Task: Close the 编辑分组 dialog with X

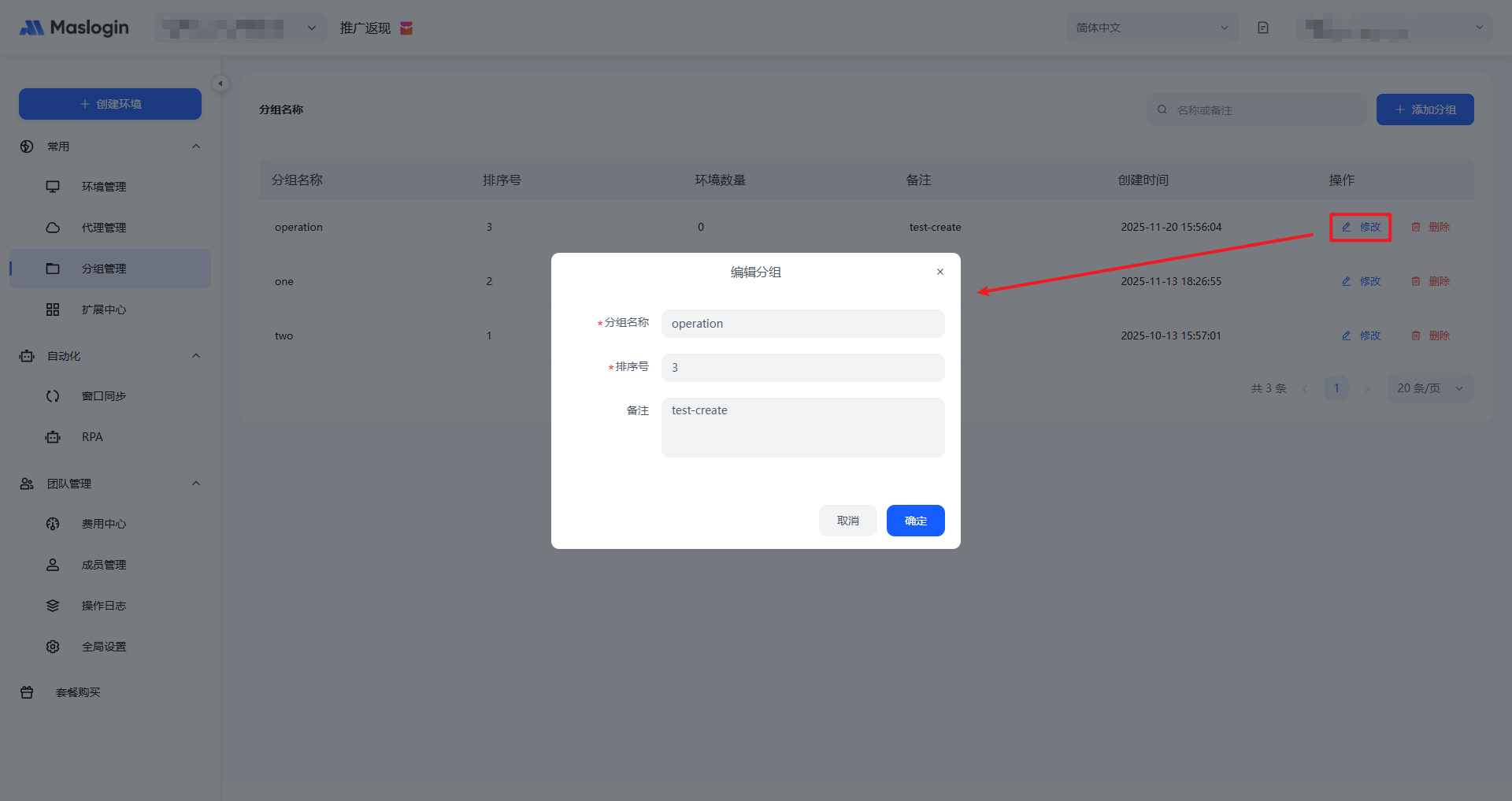Action: click(x=939, y=272)
